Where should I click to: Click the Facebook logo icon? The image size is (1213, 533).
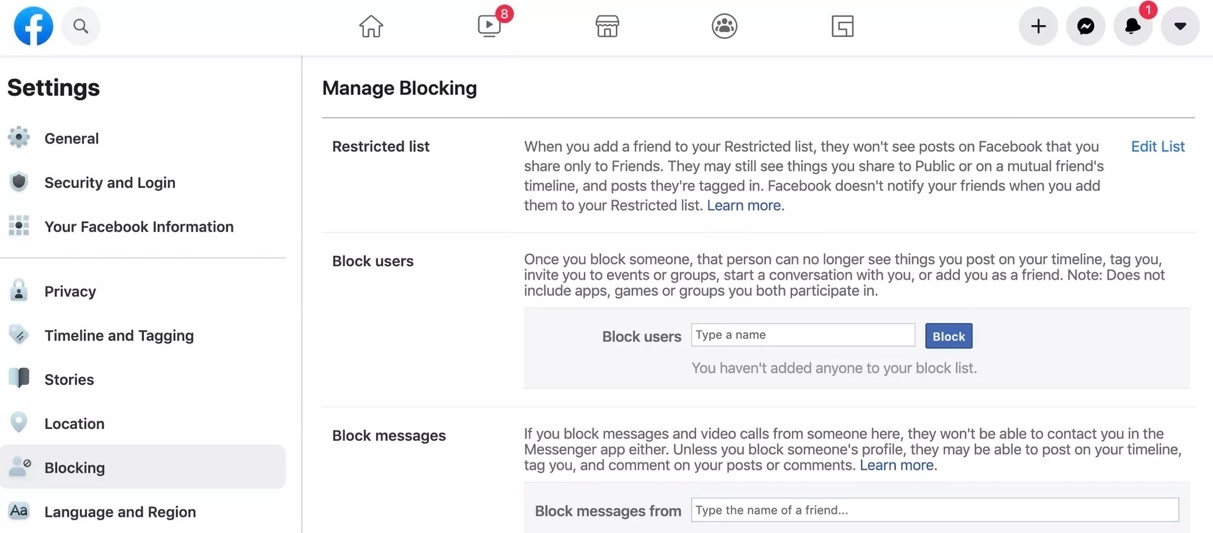[x=33, y=27]
